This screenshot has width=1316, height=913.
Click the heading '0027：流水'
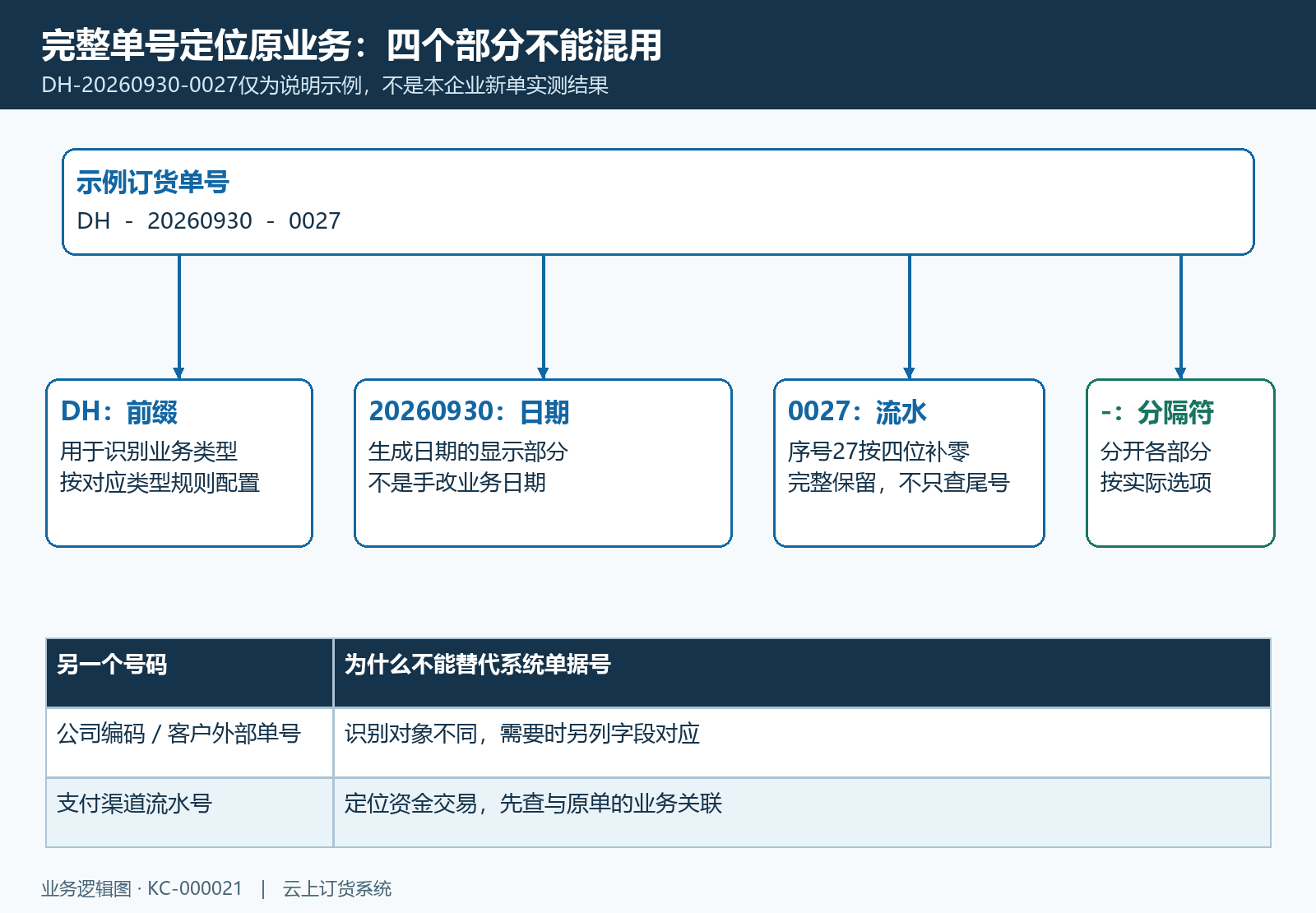[857, 411]
